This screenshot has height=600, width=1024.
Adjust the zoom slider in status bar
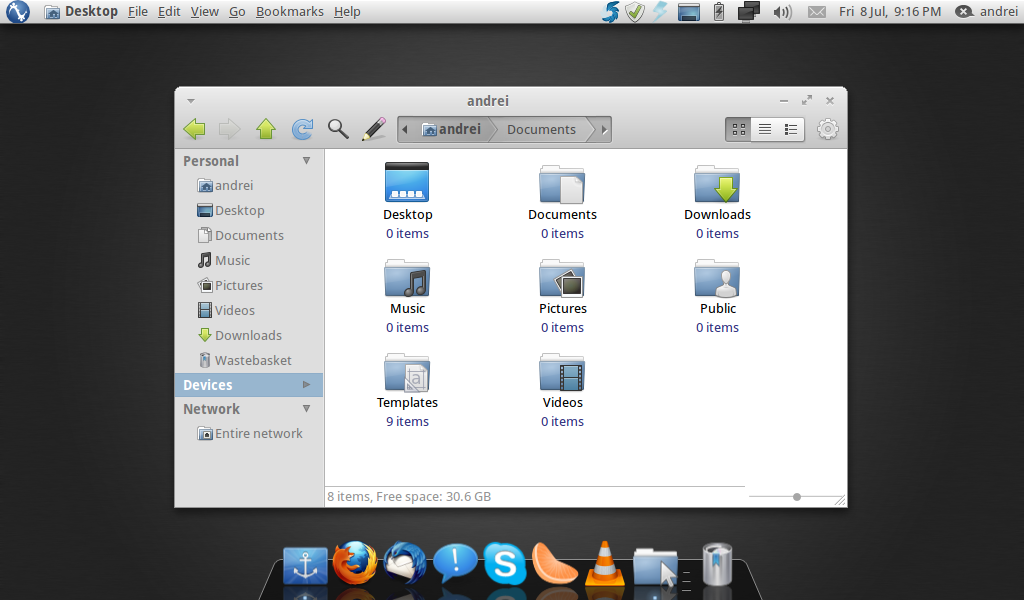797,497
